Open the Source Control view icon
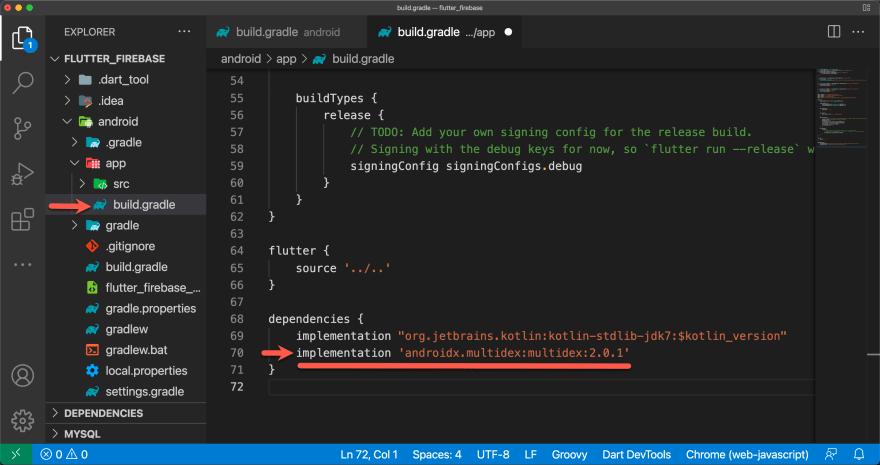 (x=22, y=128)
